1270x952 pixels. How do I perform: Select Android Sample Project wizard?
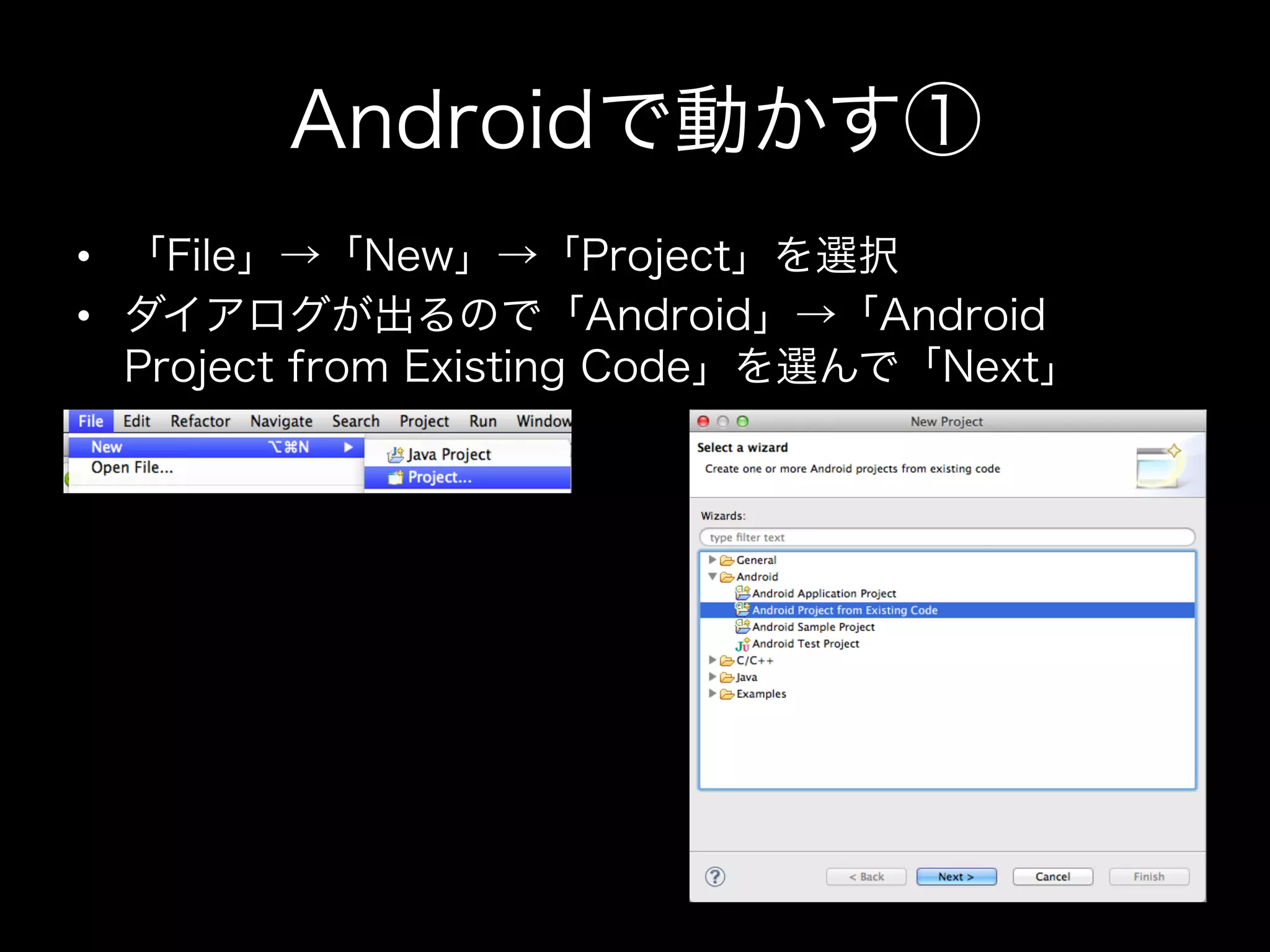point(814,627)
